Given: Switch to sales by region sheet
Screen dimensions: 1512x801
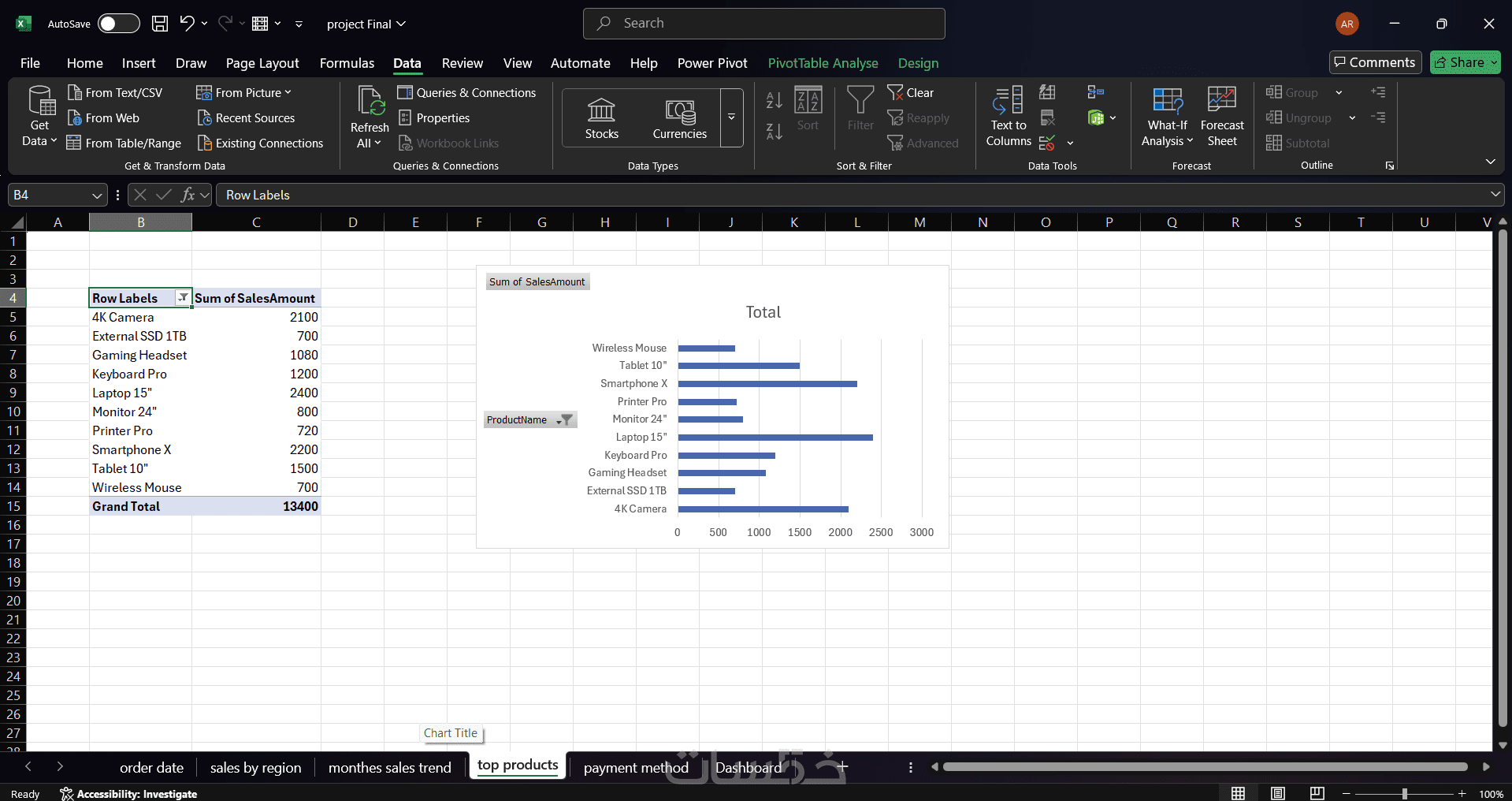Looking at the screenshot, I should tap(256, 767).
